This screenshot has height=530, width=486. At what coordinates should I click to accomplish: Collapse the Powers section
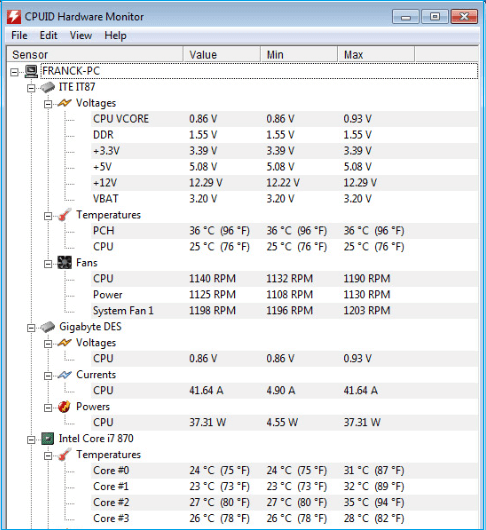tap(48, 408)
